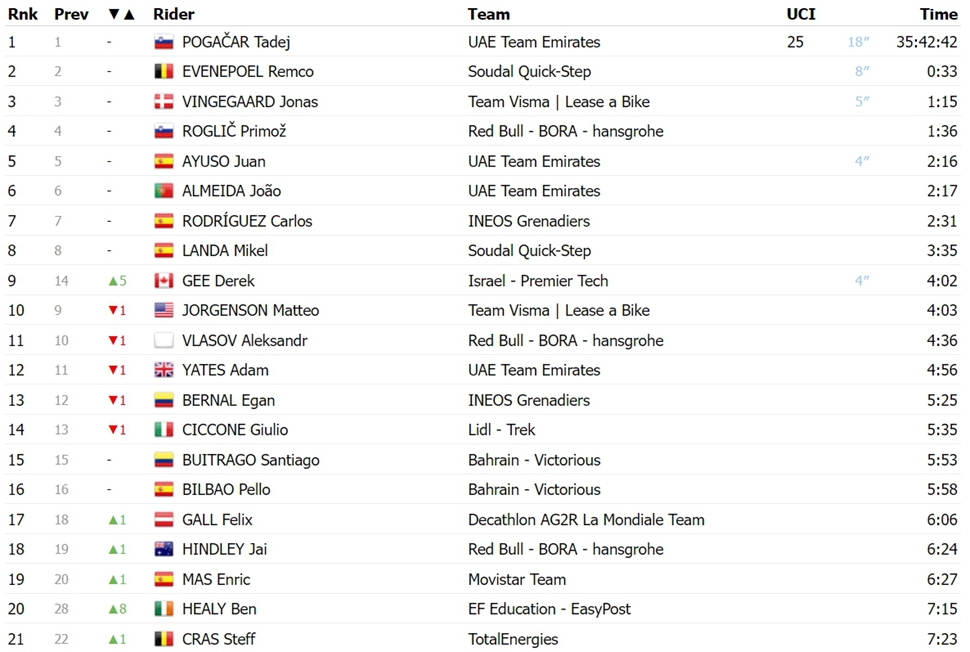Open the Lidl - Trek team link
The width and height of the screenshot is (970, 652).
pyautogui.click(x=501, y=430)
